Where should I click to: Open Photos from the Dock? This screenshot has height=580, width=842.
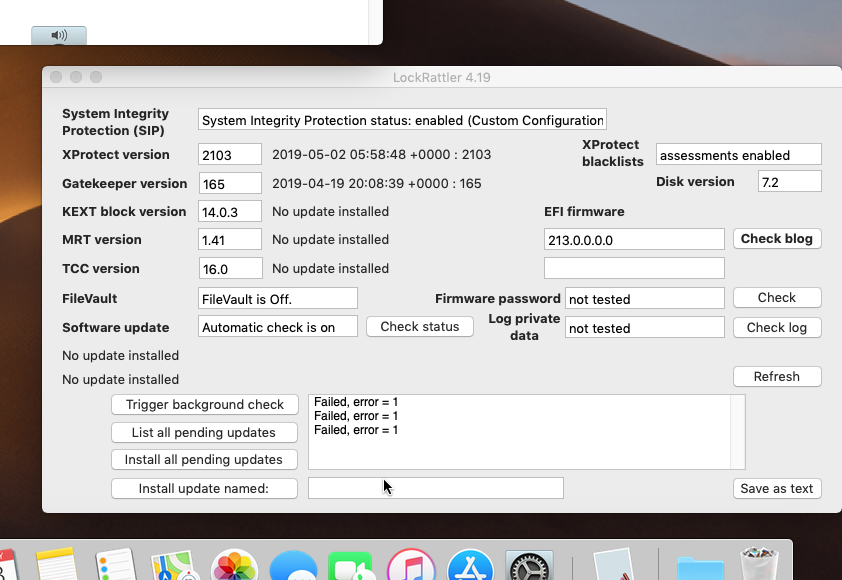pyautogui.click(x=234, y=566)
